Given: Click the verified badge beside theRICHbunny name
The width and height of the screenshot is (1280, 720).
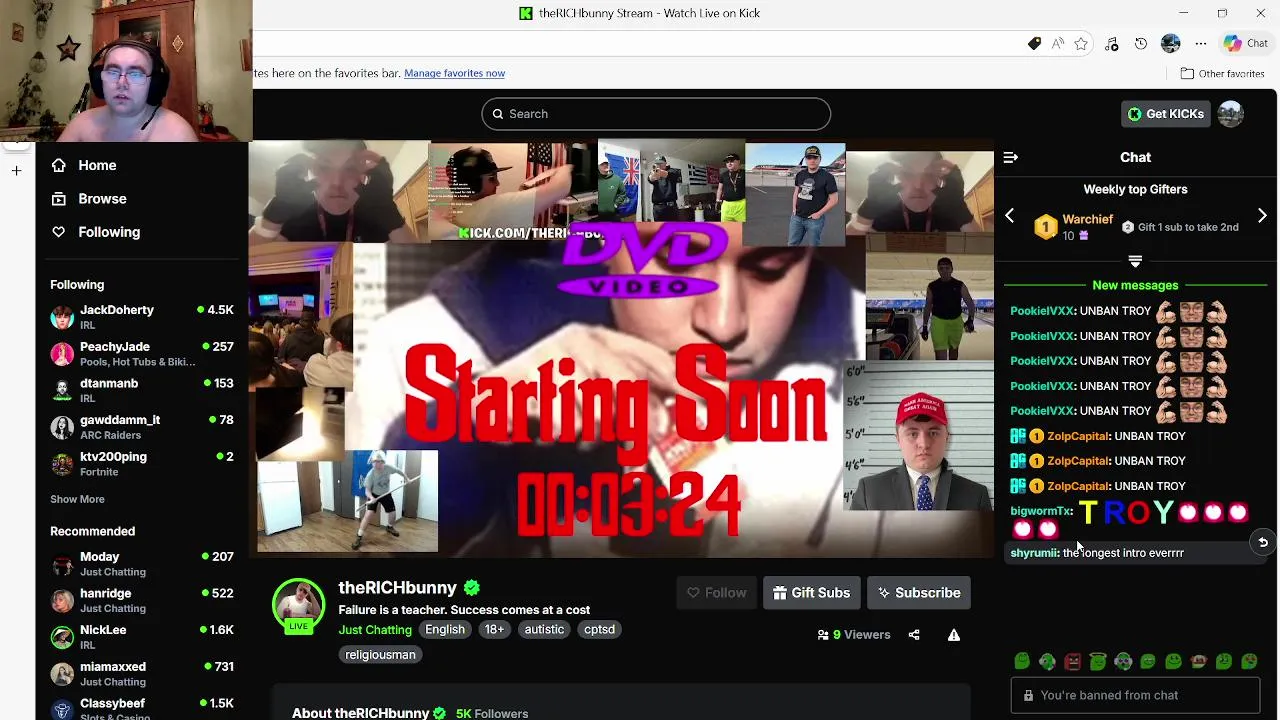Looking at the screenshot, I should [472, 588].
